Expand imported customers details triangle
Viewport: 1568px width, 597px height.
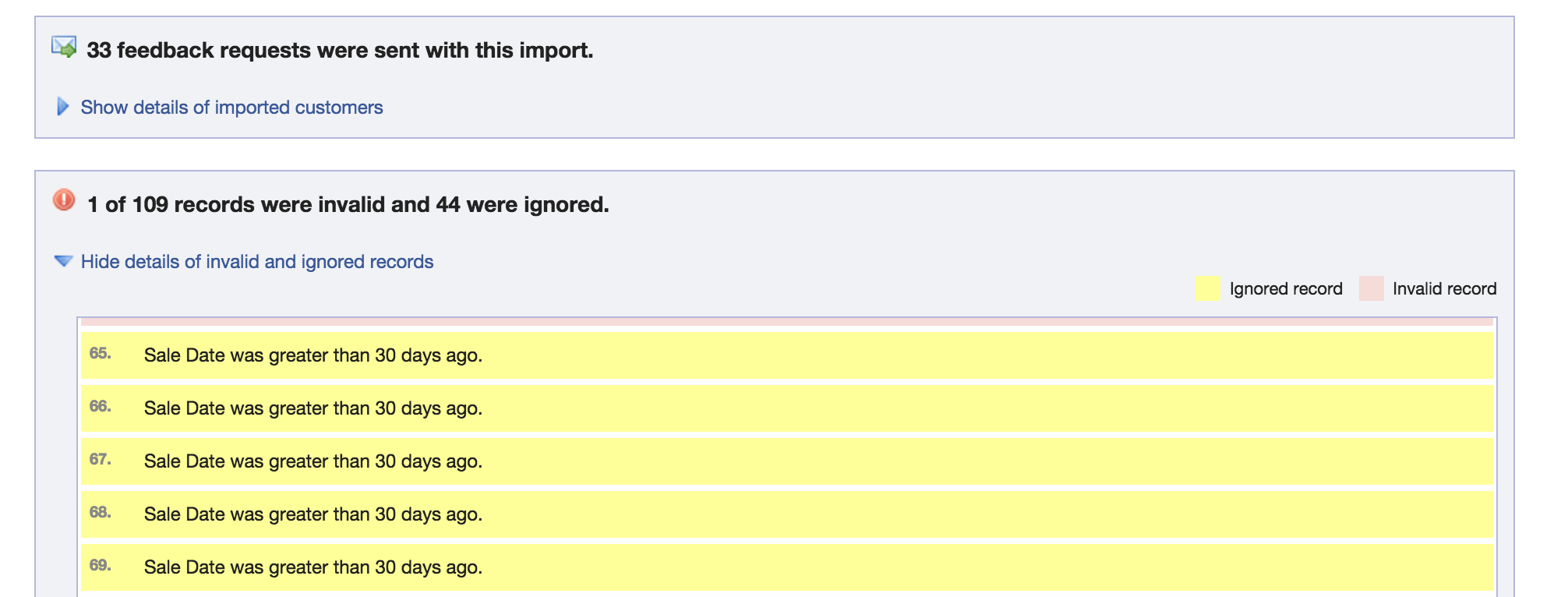coord(63,107)
